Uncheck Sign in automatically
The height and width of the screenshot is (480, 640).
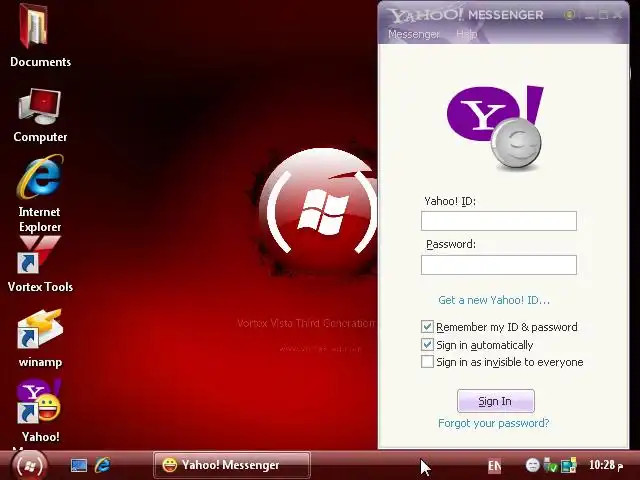(427, 344)
